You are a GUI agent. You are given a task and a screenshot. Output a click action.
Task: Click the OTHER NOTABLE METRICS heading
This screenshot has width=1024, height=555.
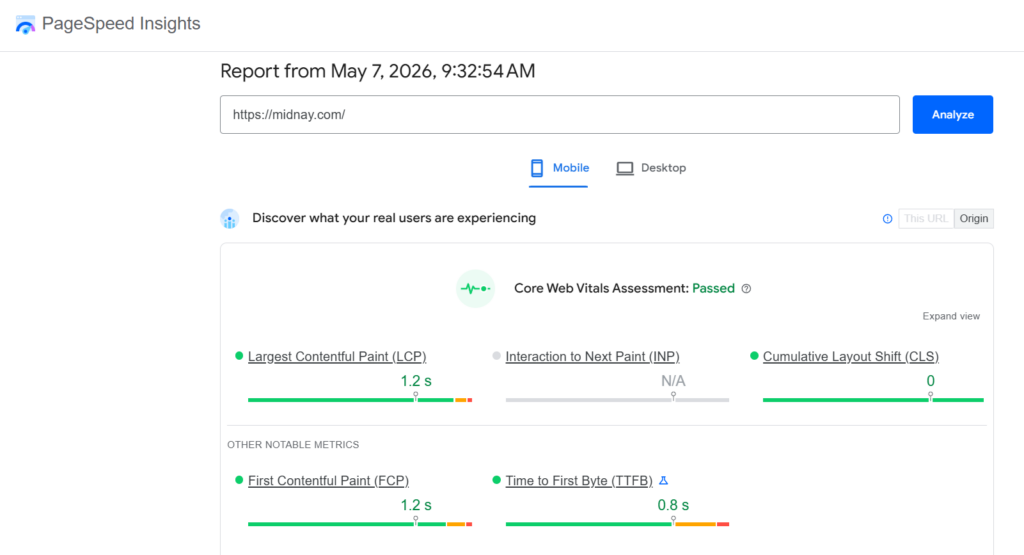tap(293, 445)
